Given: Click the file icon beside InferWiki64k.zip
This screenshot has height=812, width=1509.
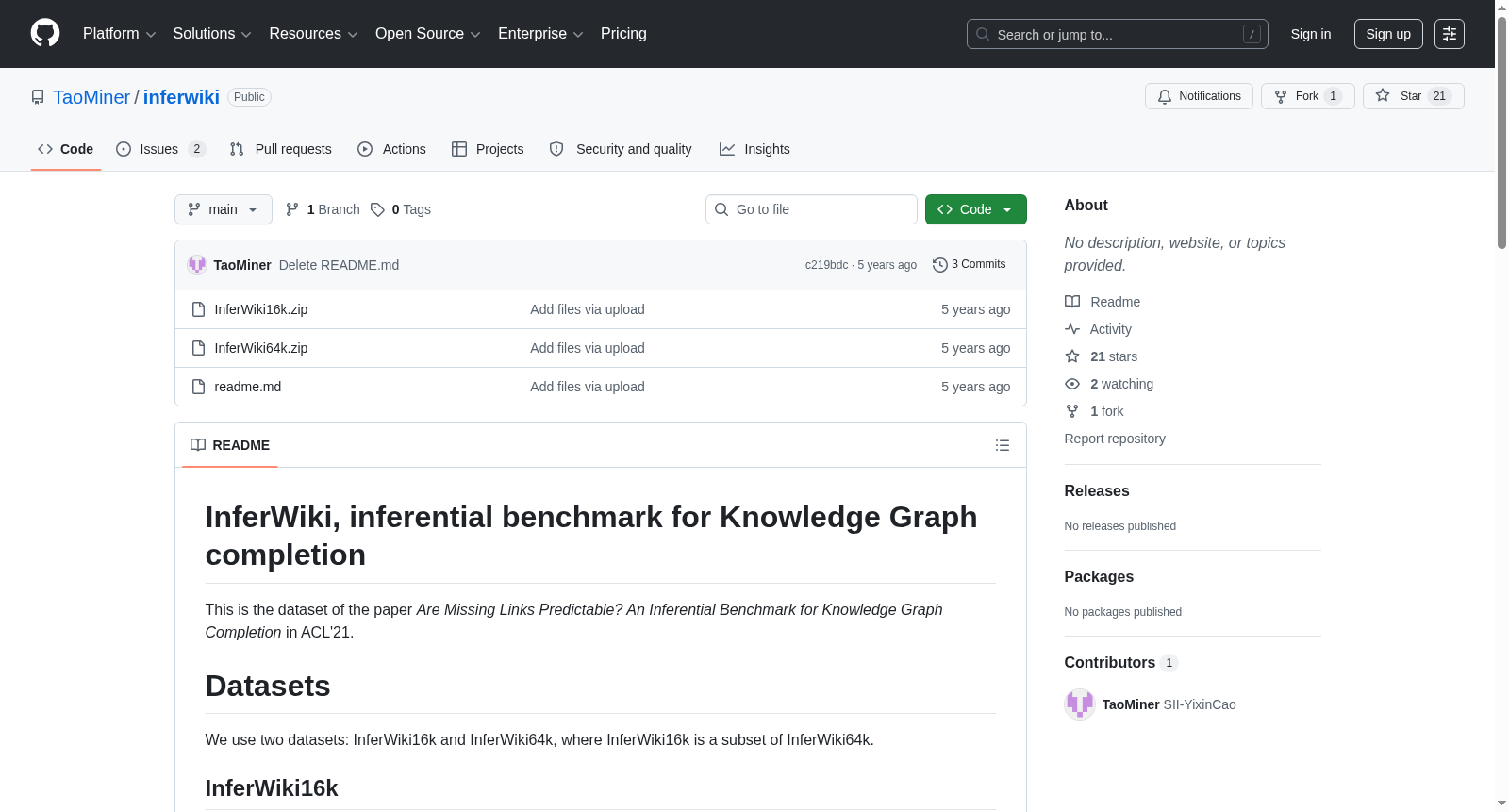Looking at the screenshot, I should coord(198,348).
